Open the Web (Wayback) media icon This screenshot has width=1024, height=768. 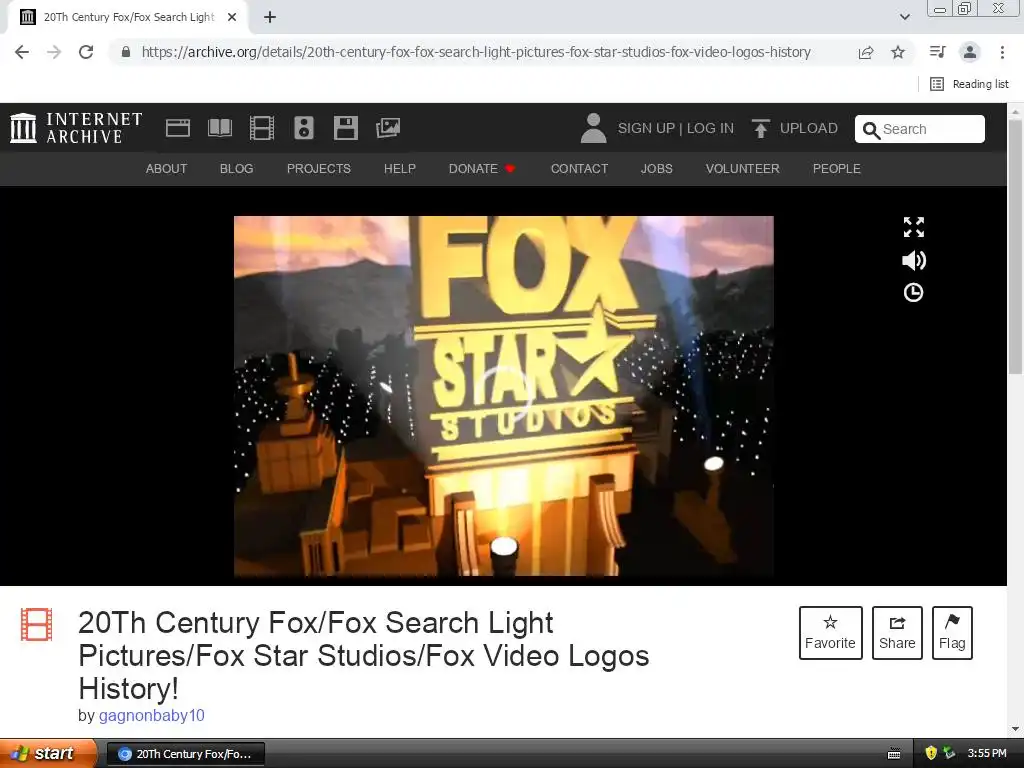[178, 128]
